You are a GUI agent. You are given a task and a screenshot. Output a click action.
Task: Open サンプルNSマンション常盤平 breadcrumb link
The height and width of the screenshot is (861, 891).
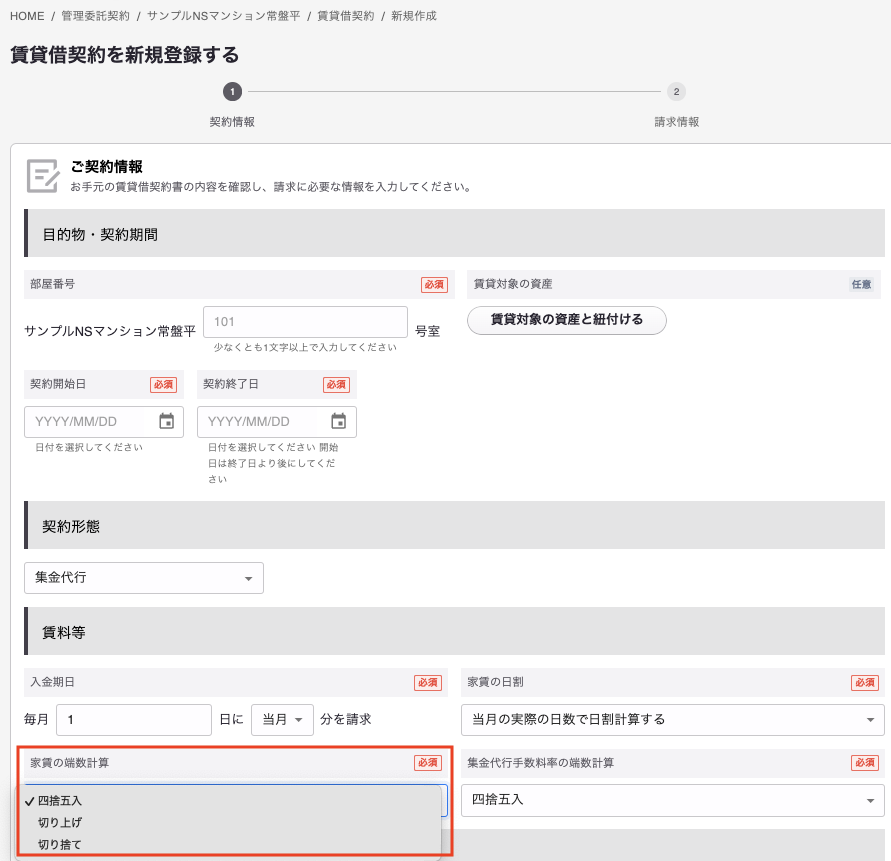[223, 16]
